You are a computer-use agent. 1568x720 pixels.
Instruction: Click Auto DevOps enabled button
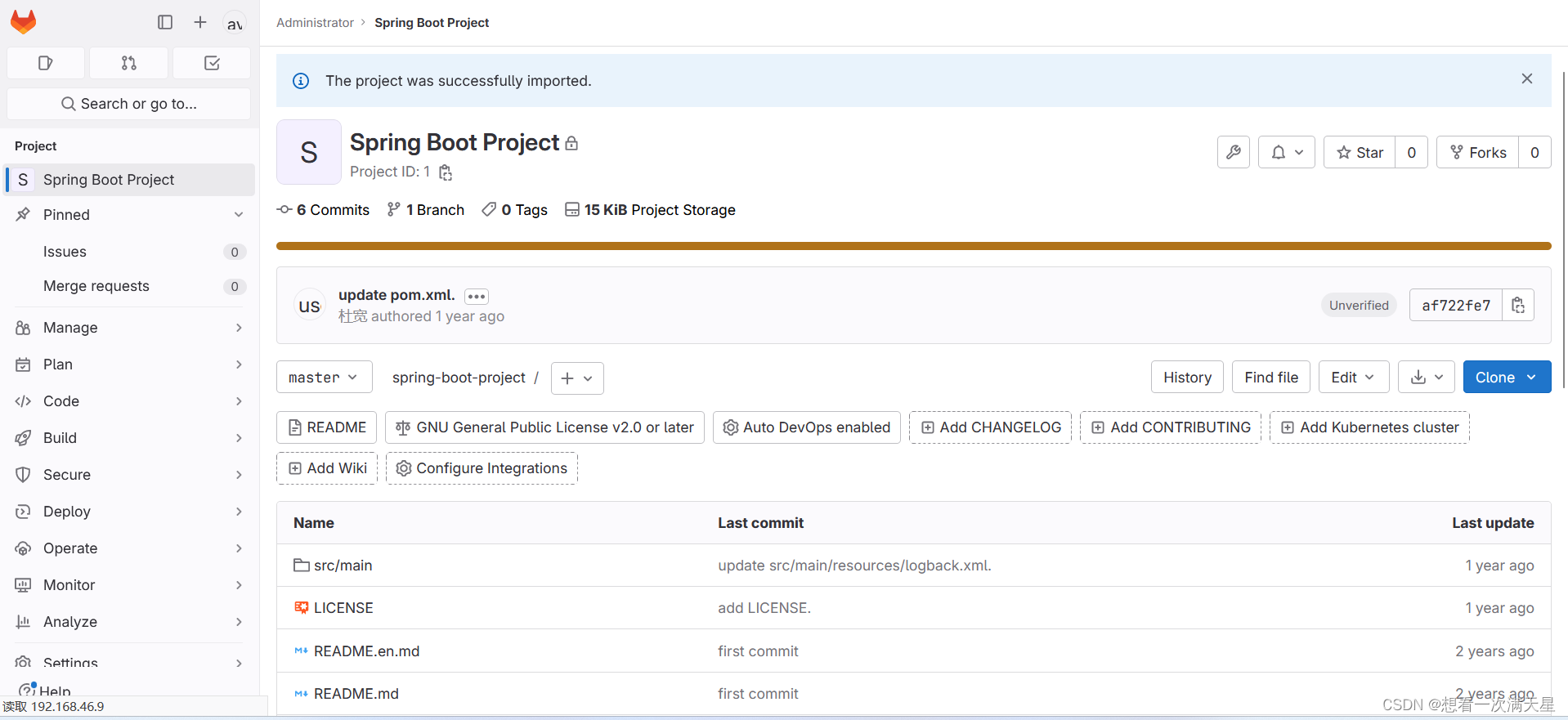point(807,427)
